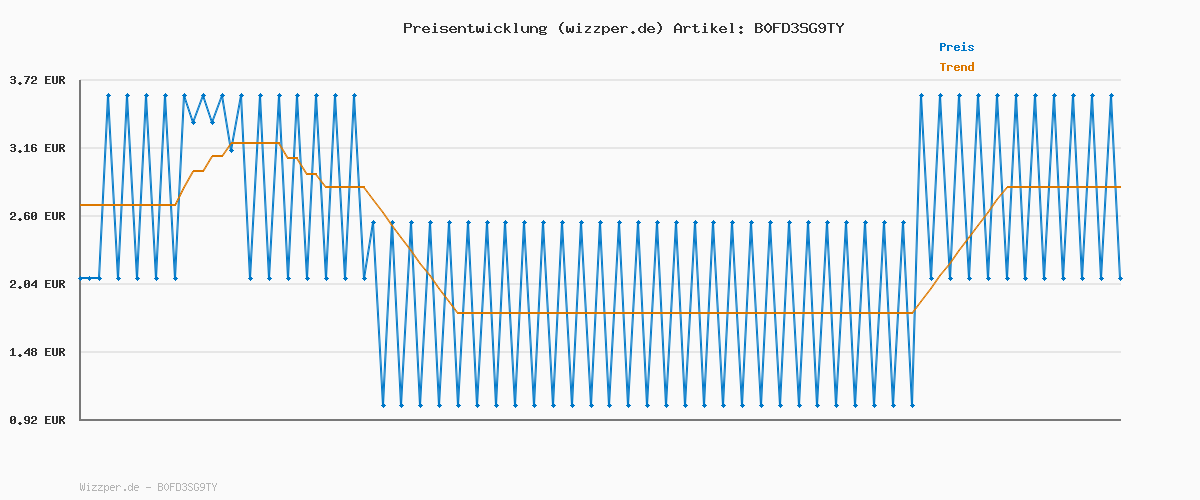
Task: Click the Preis legend label
Action: click(x=956, y=47)
